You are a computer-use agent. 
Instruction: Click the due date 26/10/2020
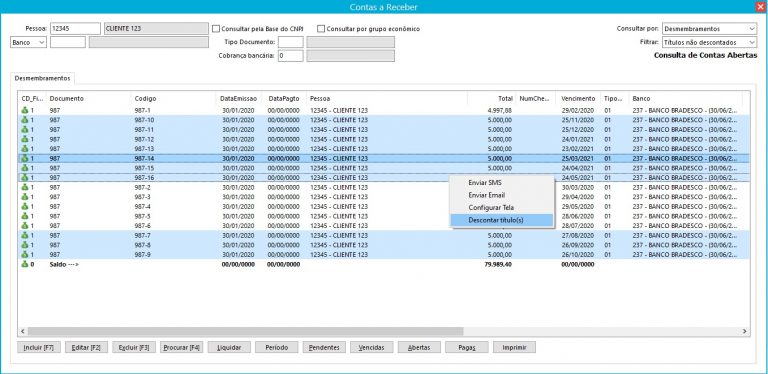[578, 255]
